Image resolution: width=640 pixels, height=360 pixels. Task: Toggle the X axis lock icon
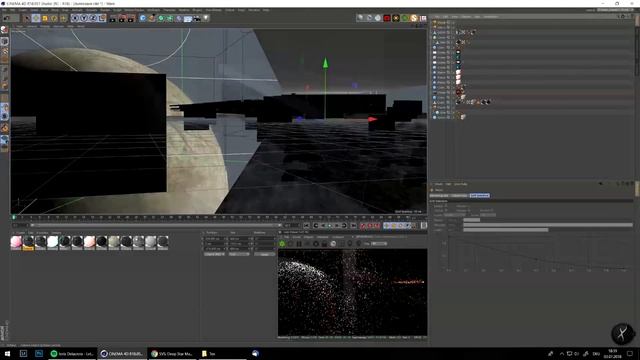(75, 18)
